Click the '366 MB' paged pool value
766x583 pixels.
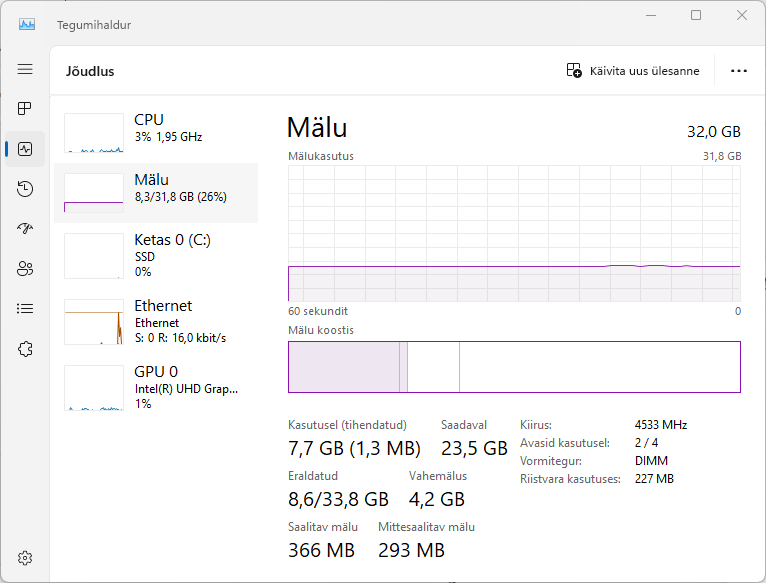[321, 550]
